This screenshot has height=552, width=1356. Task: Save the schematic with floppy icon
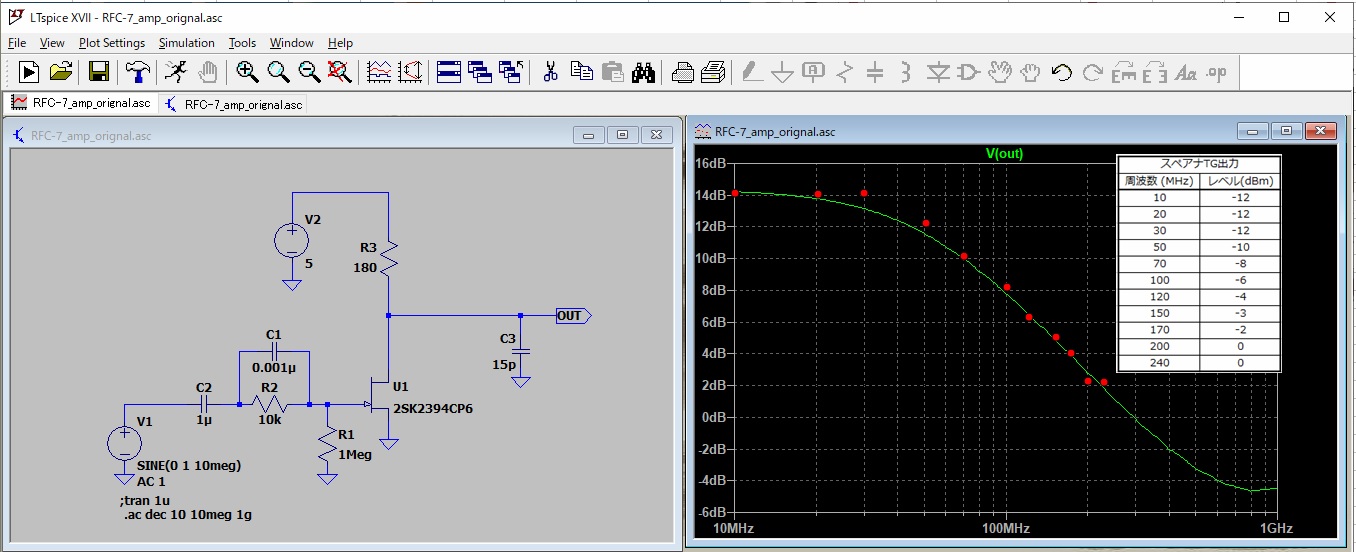(98, 72)
